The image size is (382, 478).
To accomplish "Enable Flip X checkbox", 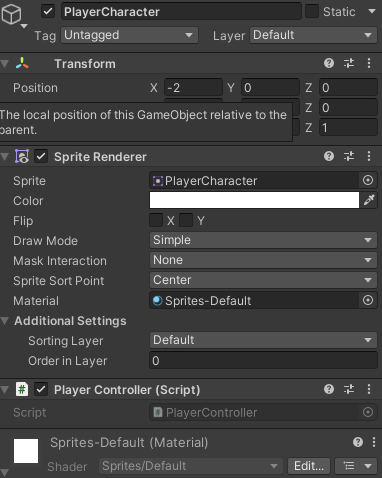I will click(x=156, y=220).
